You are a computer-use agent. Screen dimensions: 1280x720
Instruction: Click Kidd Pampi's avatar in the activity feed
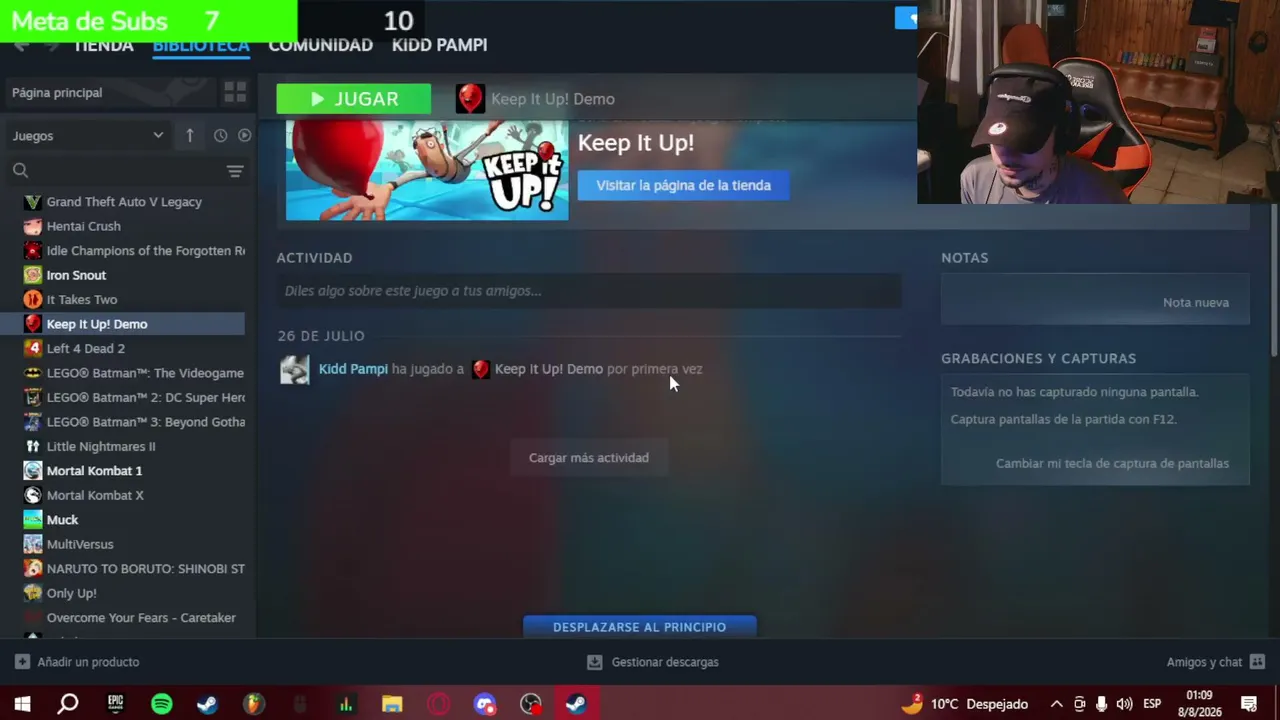(x=294, y=369)
